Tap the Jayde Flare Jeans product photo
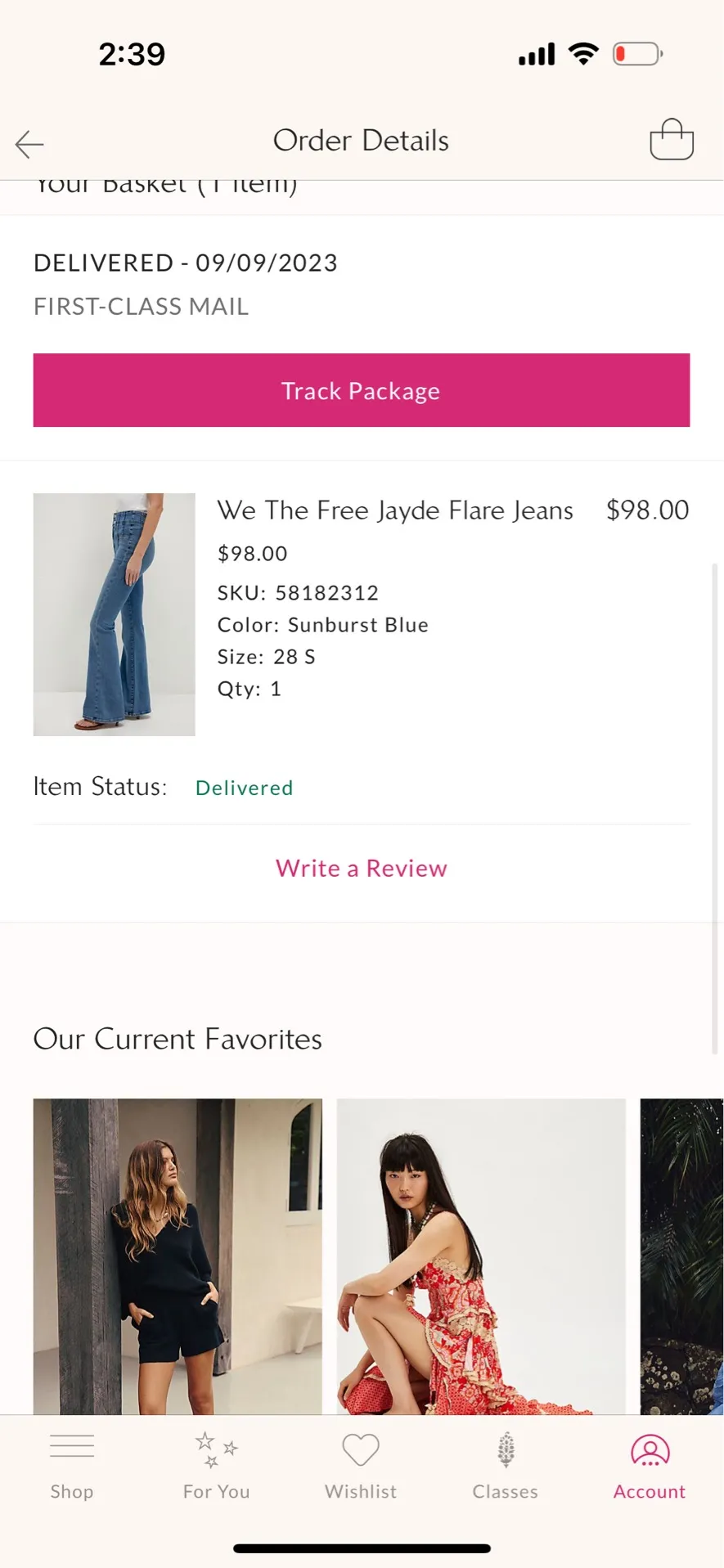Screen dimensions: 724x1568 (x=114, y=614)
